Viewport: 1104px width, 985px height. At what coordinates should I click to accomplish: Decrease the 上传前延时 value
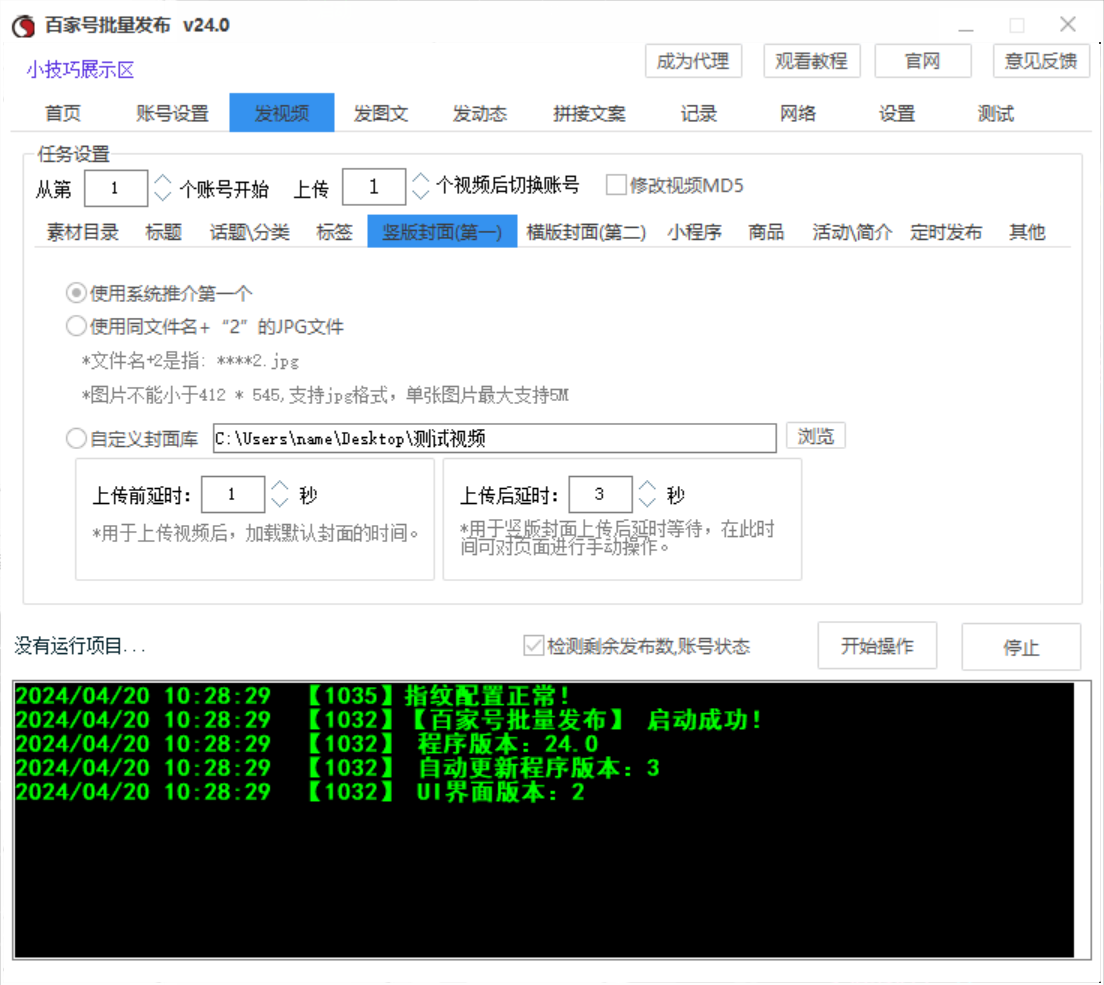tap(280, 503)
